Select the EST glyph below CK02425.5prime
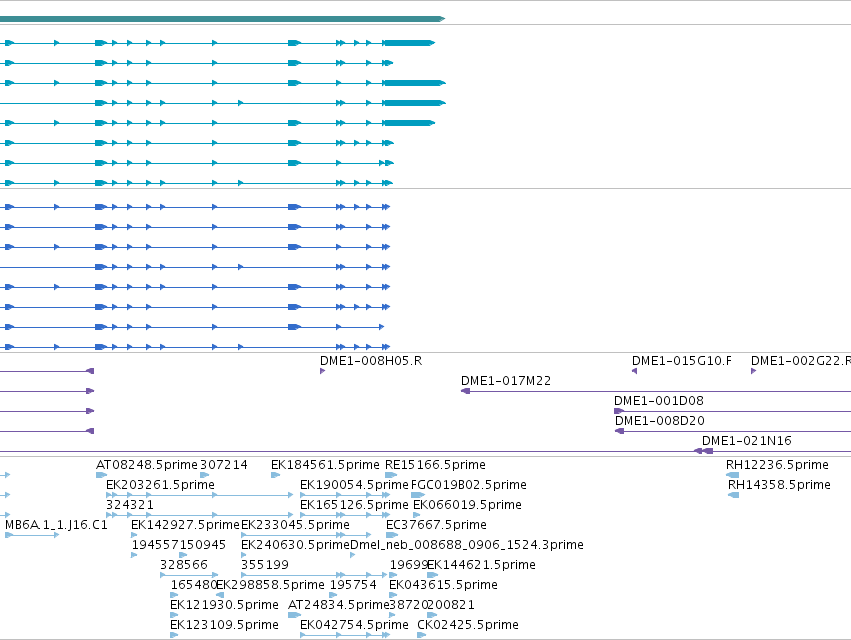Viewport: 851px width, 640px height. click(x=421, y=635)
